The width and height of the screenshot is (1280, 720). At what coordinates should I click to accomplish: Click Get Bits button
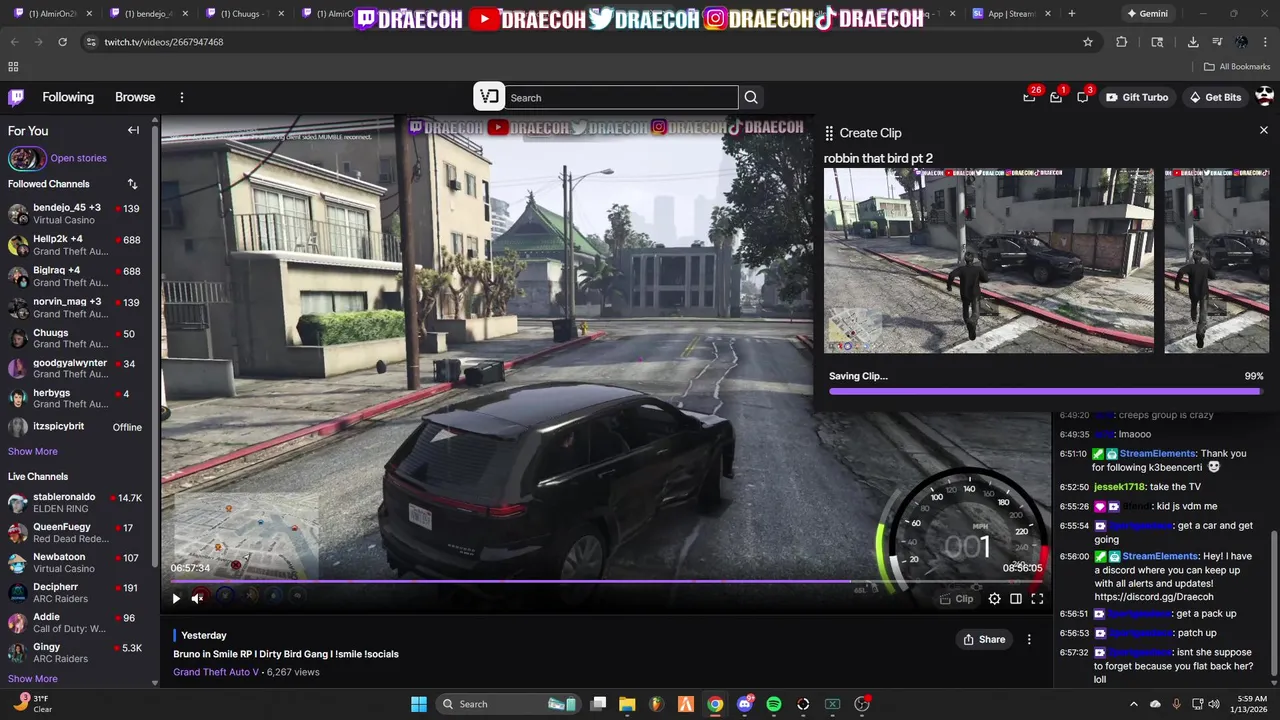point(1215,97)
